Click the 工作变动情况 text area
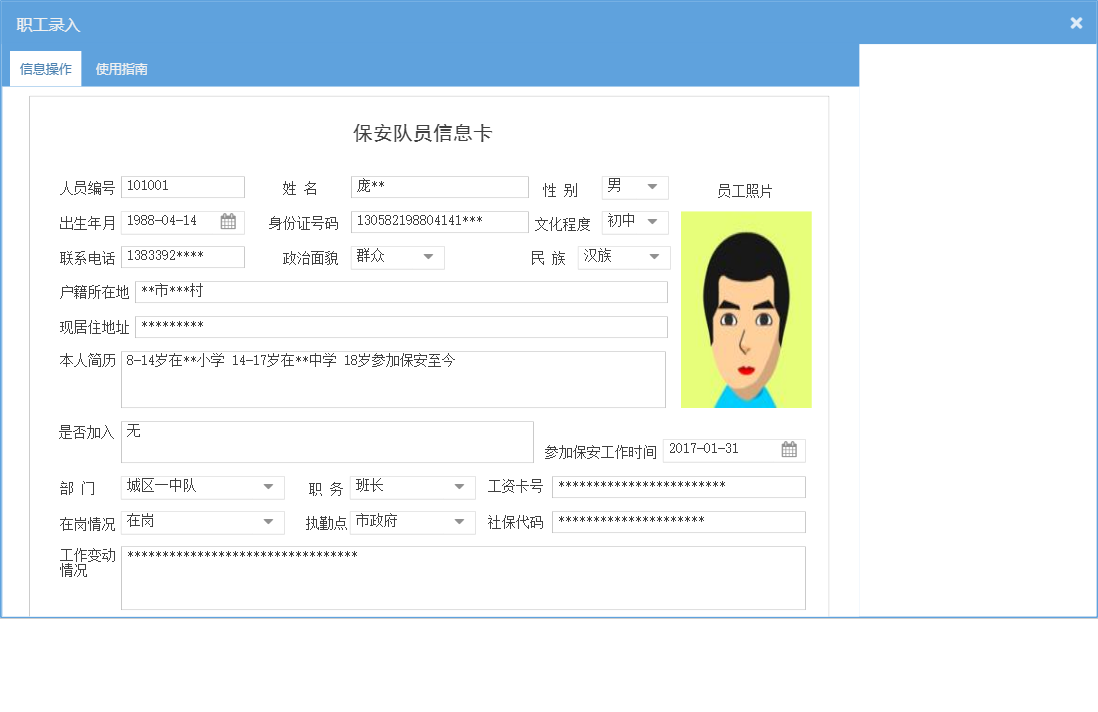 [x=462, y=578]
